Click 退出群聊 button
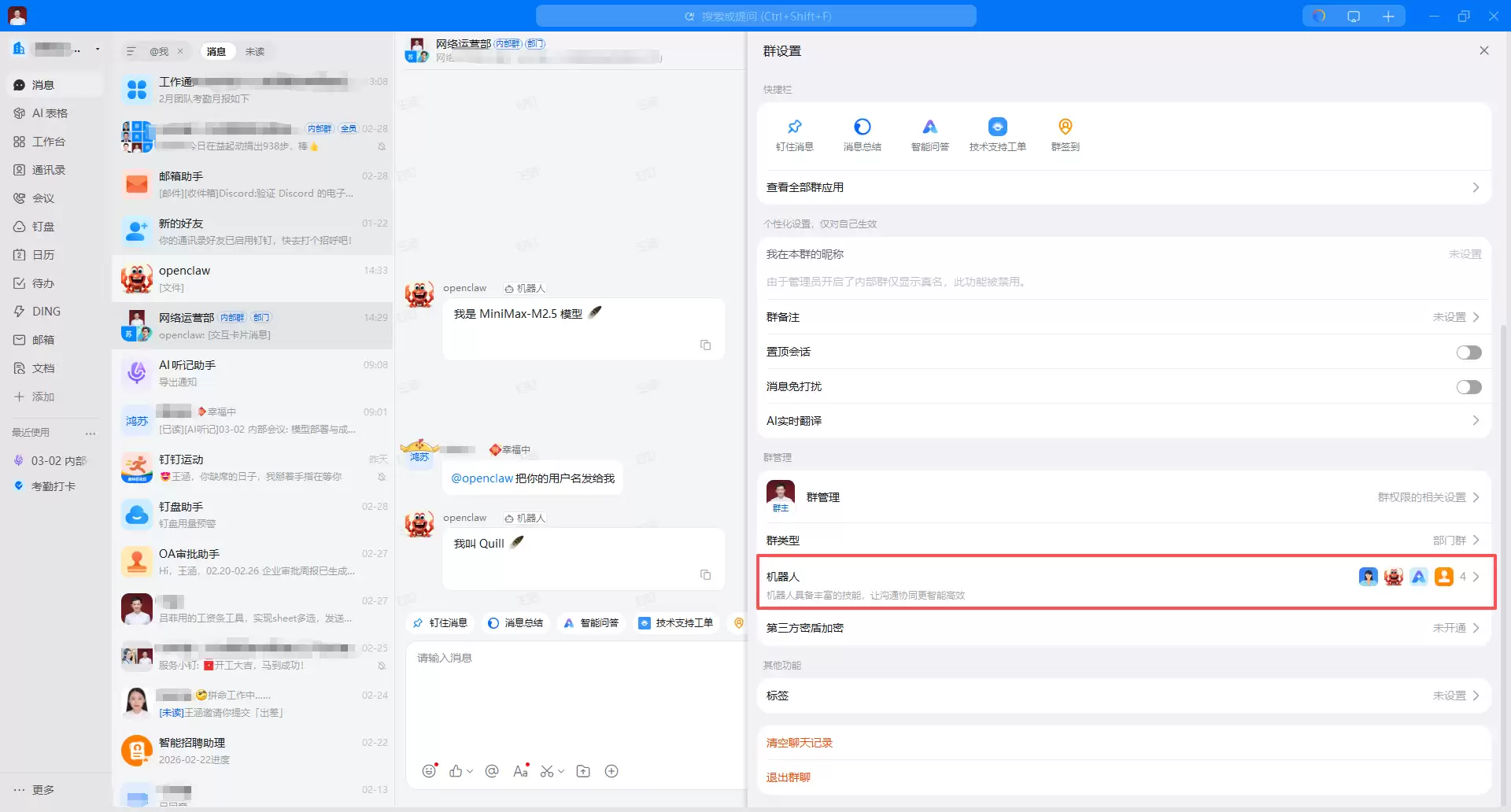1511x812 pixels. coord(788,777)
